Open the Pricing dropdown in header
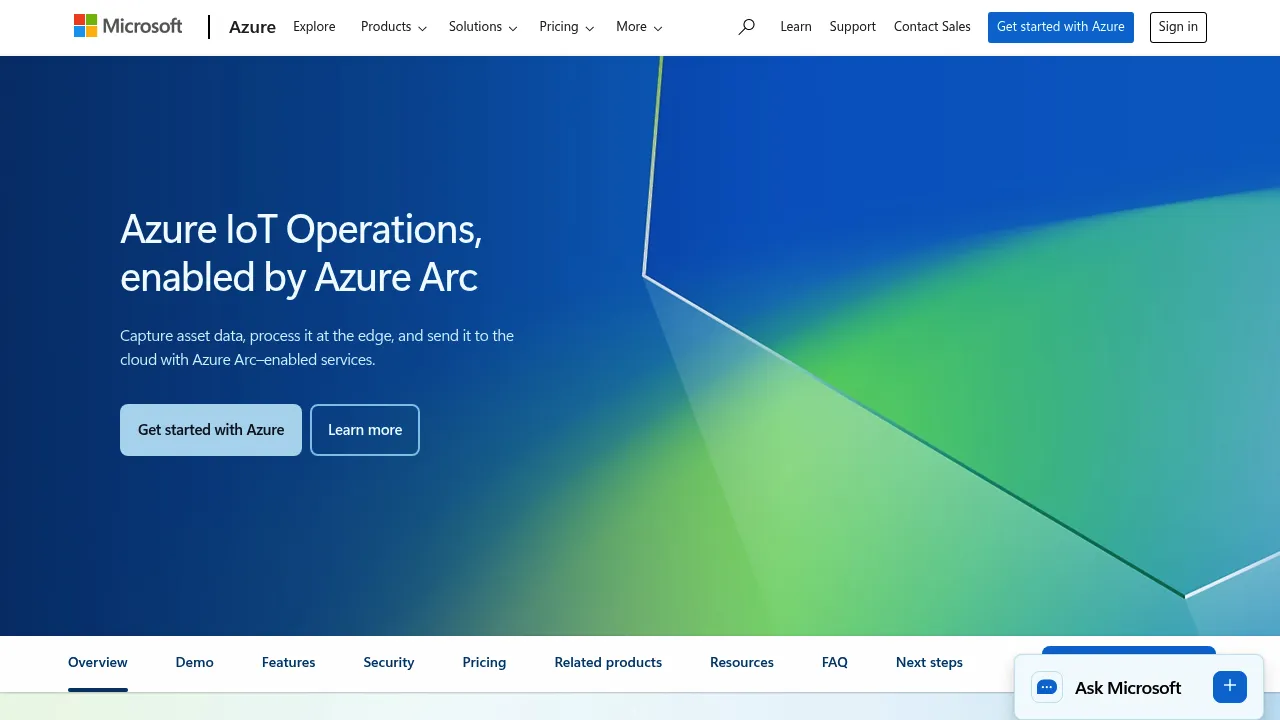The width and height of the screenshot is (1280, 720). pos(566,27)
